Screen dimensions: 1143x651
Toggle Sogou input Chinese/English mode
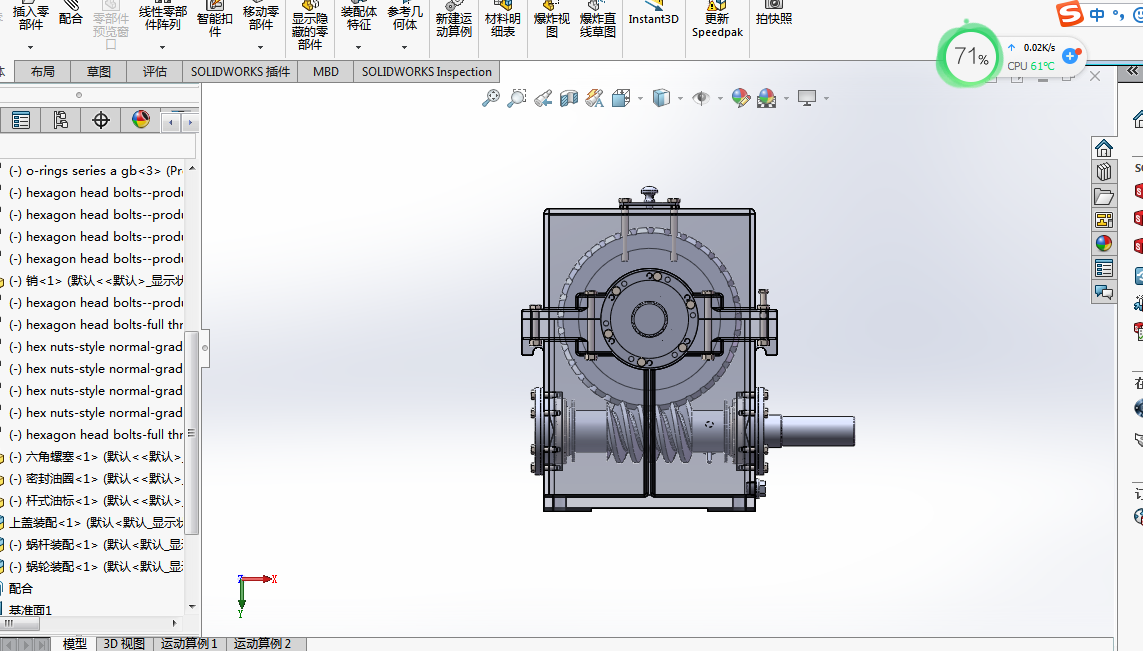tap(1098, 15)
